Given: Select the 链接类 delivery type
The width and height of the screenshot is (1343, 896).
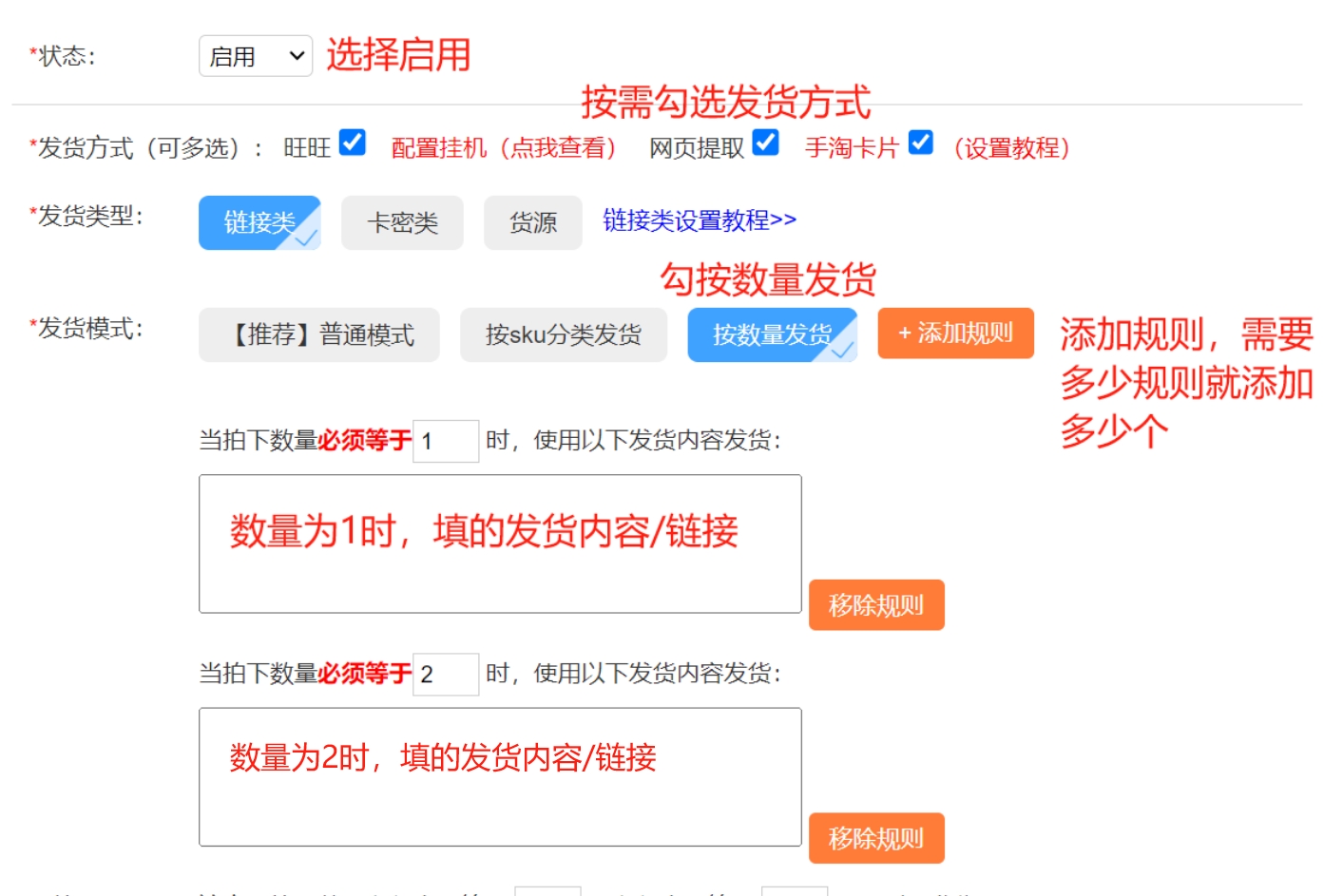Looking at the screenshot, I should point(259,222).
